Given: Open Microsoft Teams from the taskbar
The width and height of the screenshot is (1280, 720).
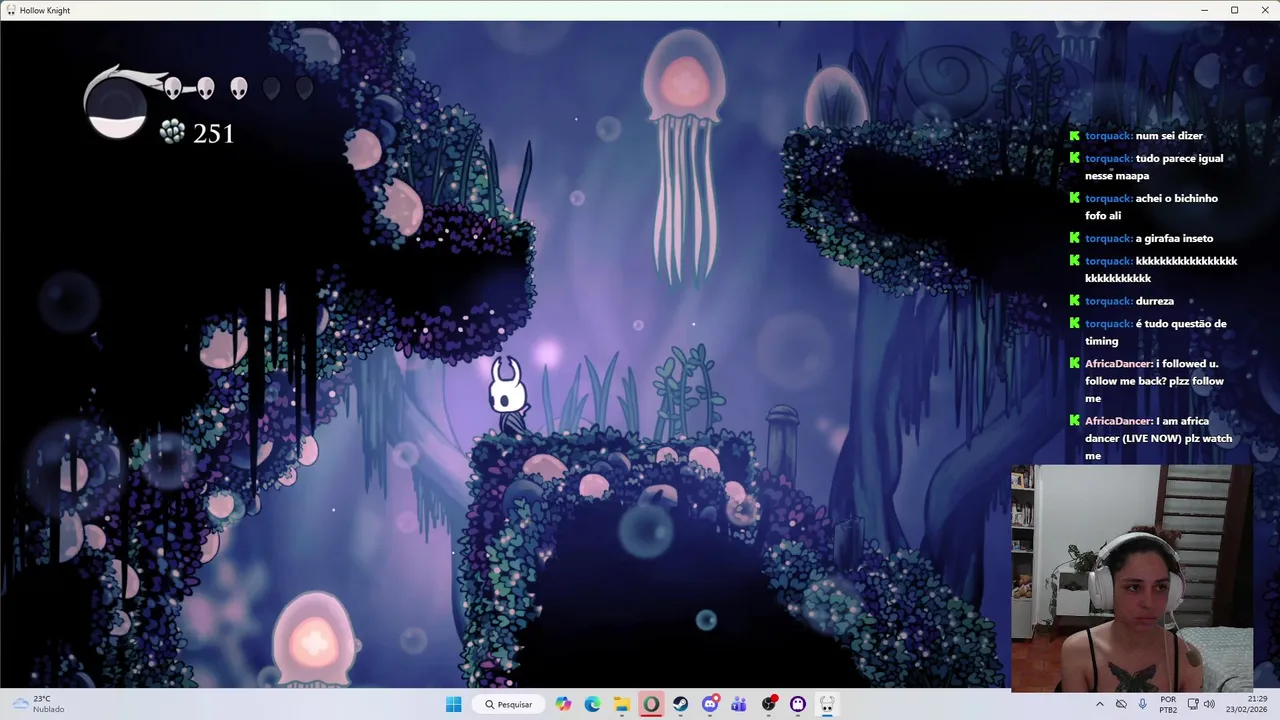Looking at the screenshot, I should point(739,704).
